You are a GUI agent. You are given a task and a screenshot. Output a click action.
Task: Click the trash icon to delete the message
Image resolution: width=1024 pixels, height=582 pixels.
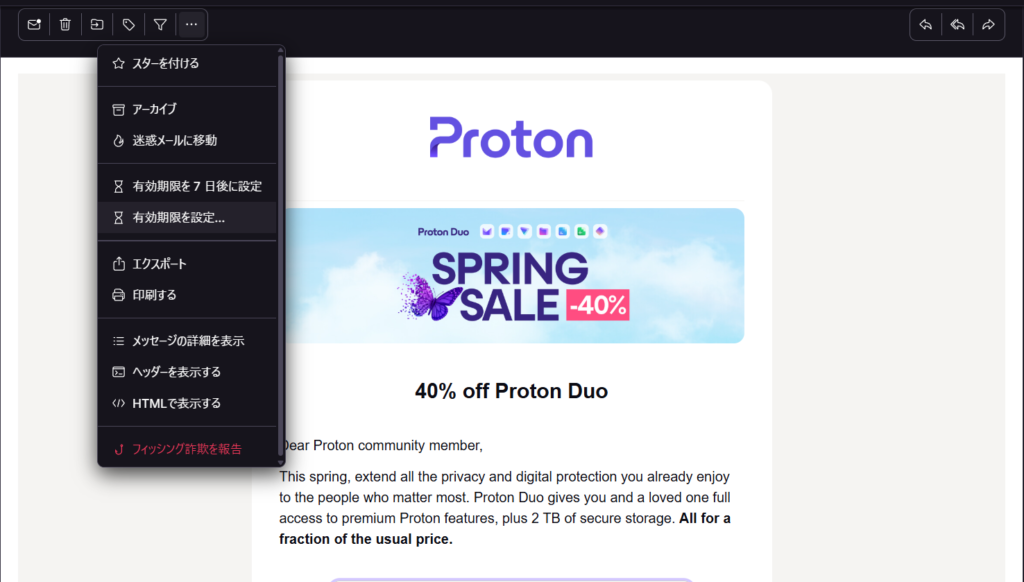[65, 24]
